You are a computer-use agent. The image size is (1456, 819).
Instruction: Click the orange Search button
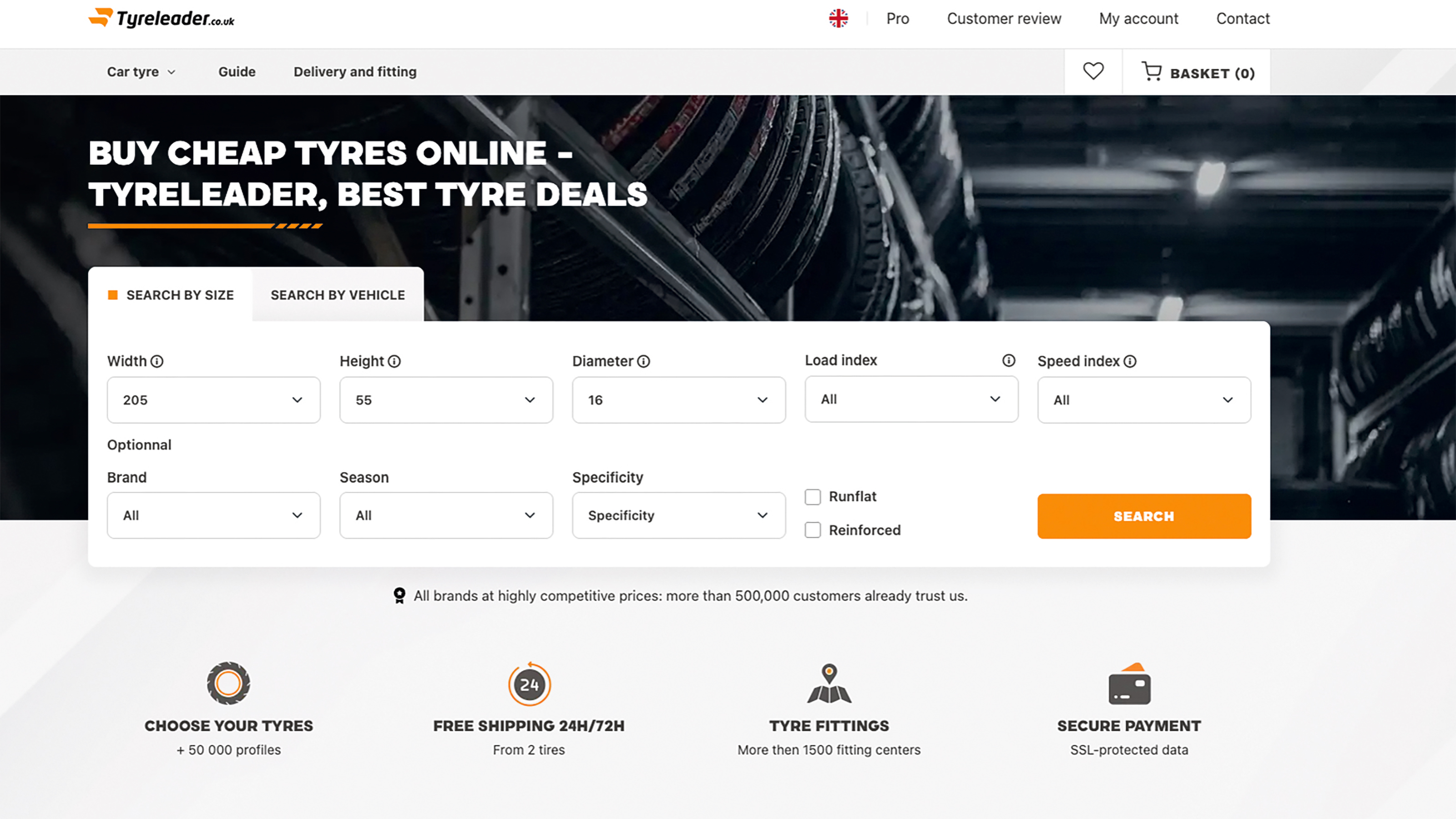click(1144, 516)
